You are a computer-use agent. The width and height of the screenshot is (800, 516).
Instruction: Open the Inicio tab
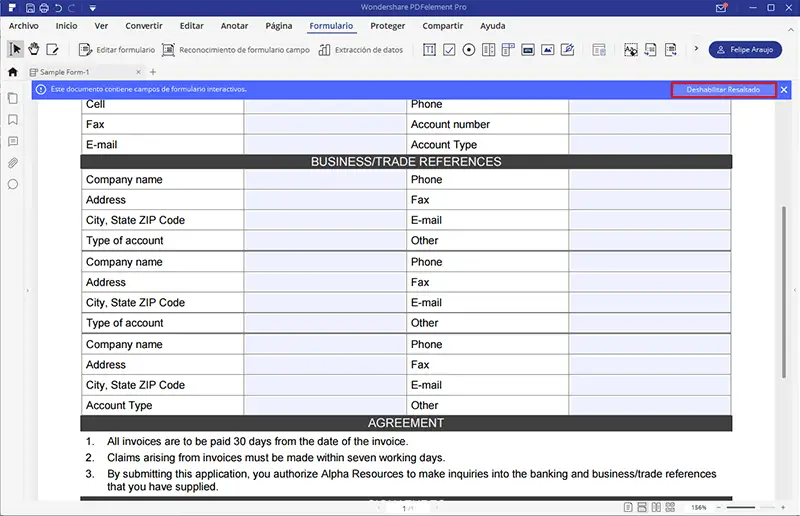(x=66, y=26)
